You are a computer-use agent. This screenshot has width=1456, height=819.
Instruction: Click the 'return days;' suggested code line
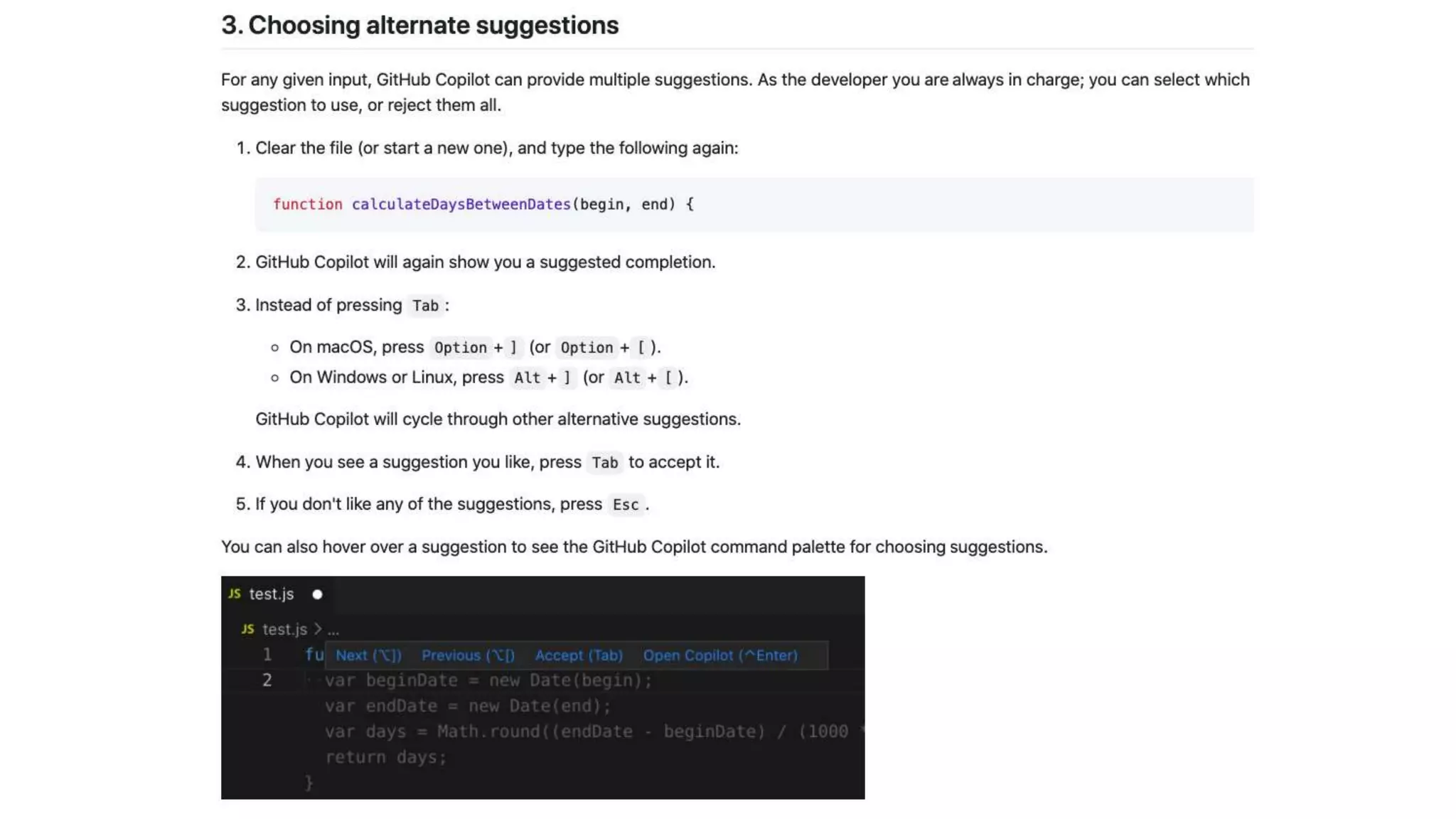(385, 758)
